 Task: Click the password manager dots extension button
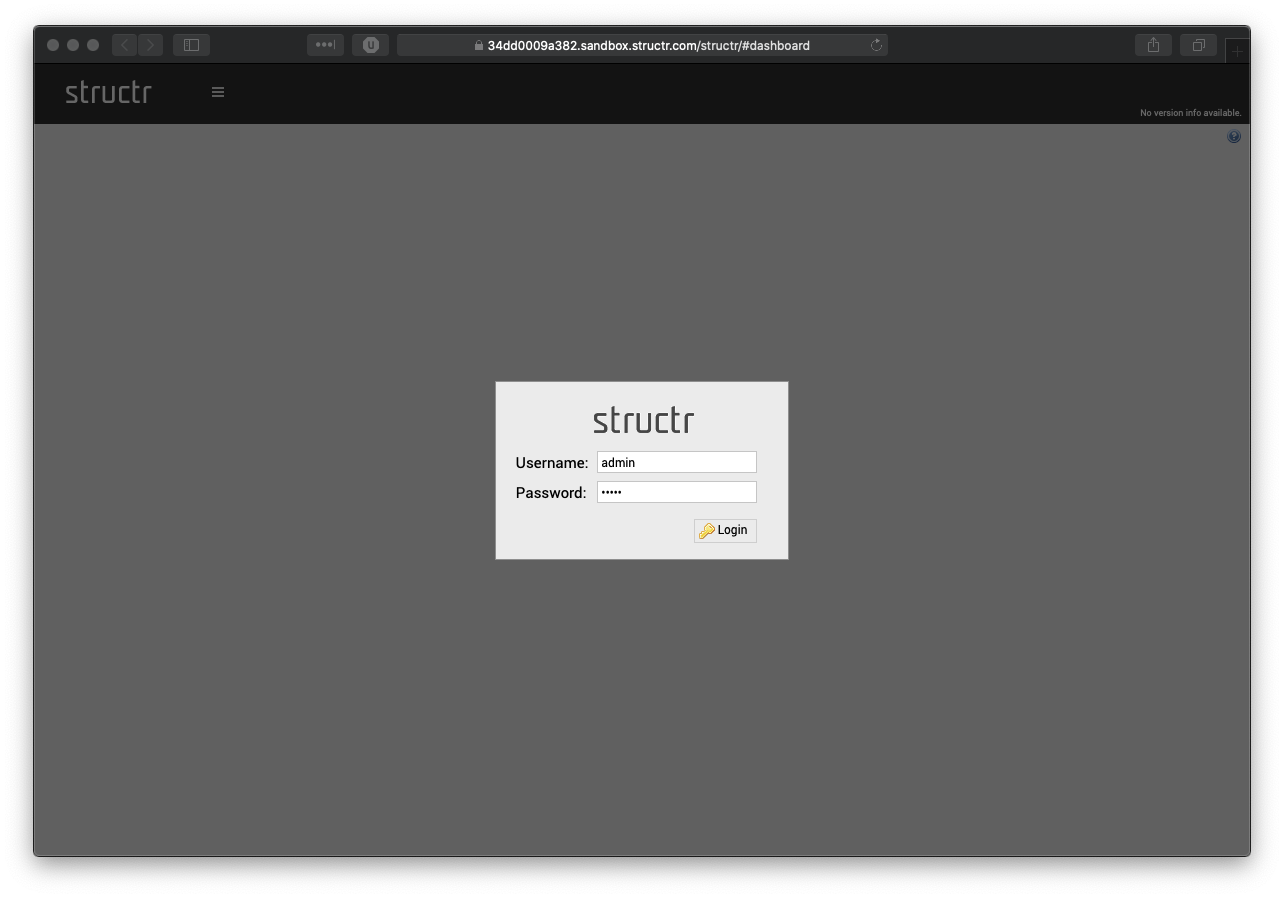[325, 45]
